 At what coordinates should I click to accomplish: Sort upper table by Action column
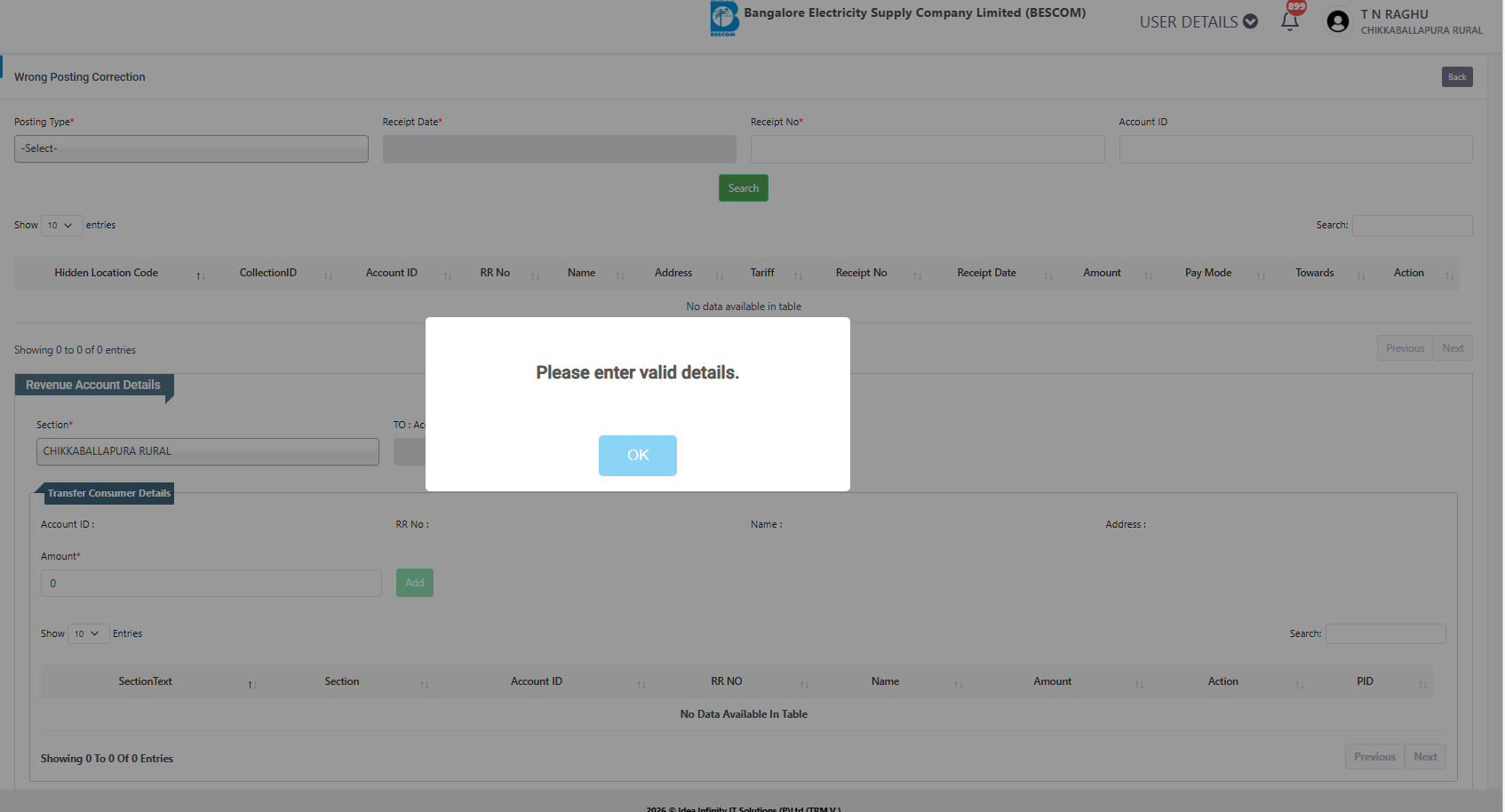tap(1415, 274)
